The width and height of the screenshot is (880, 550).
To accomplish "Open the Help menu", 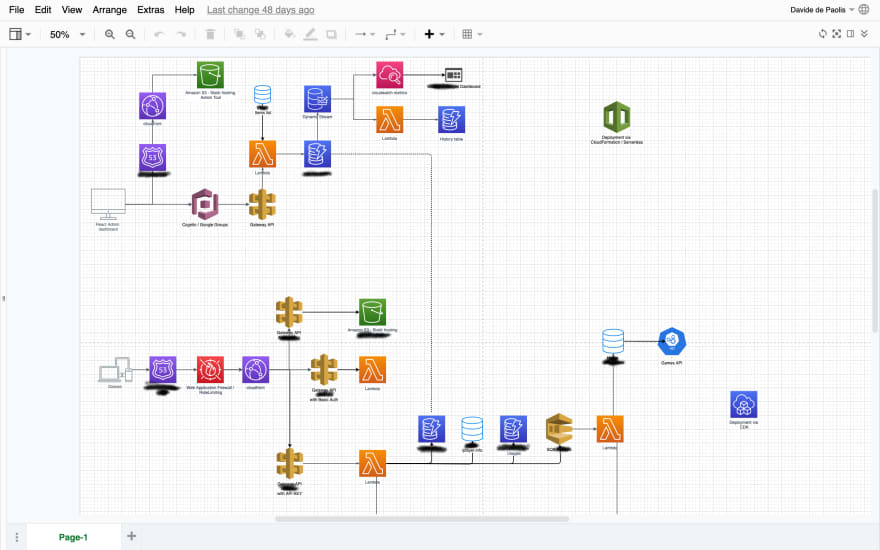I will coord(184,10).
